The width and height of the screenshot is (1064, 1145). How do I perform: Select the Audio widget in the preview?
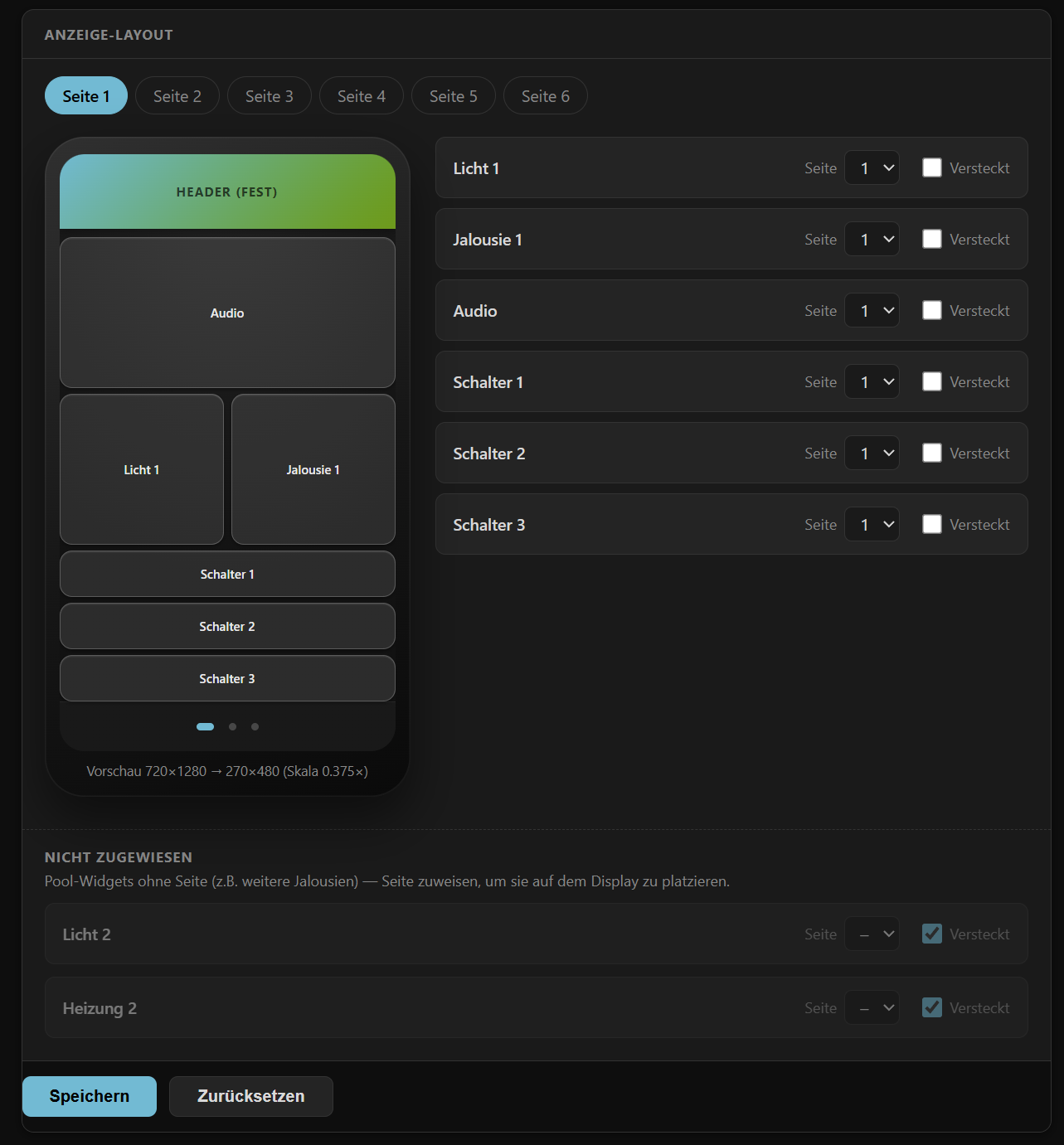(x=227, y=313)
